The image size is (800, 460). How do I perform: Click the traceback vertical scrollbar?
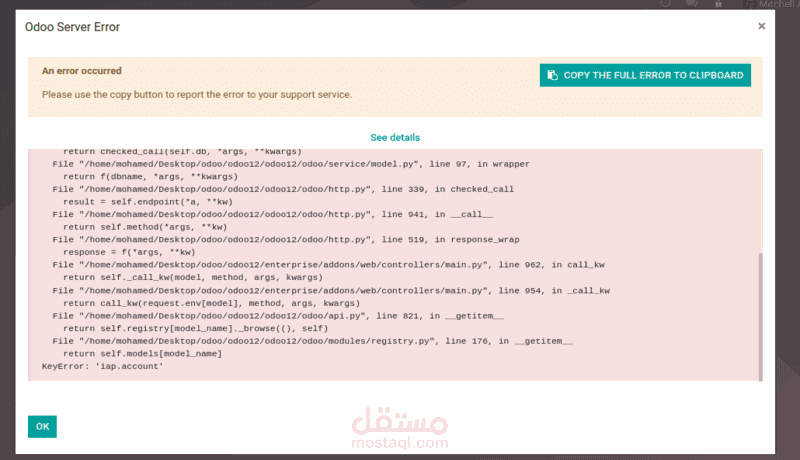(760, 316)
